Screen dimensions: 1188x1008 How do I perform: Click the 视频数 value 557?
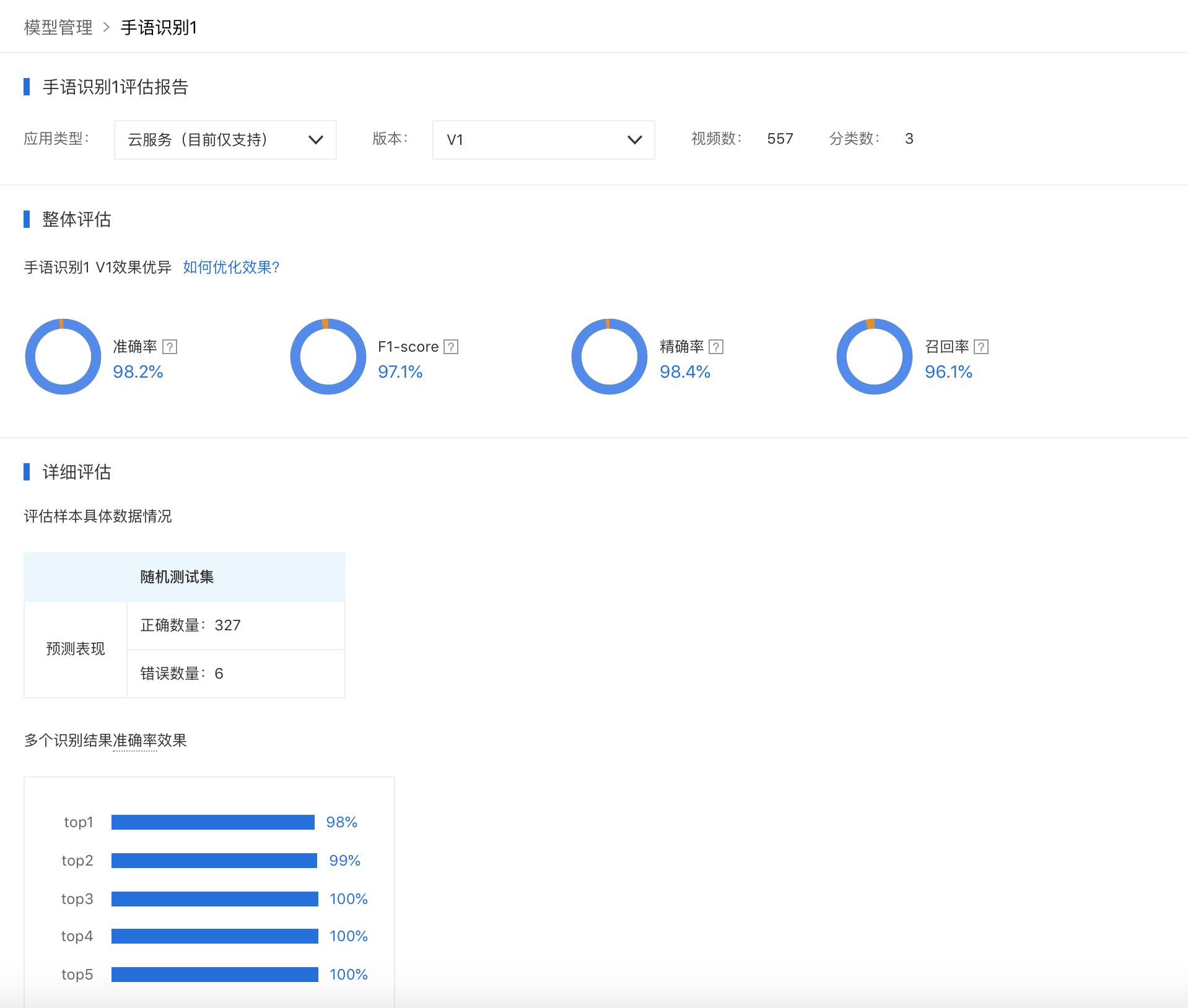point(780,139)
